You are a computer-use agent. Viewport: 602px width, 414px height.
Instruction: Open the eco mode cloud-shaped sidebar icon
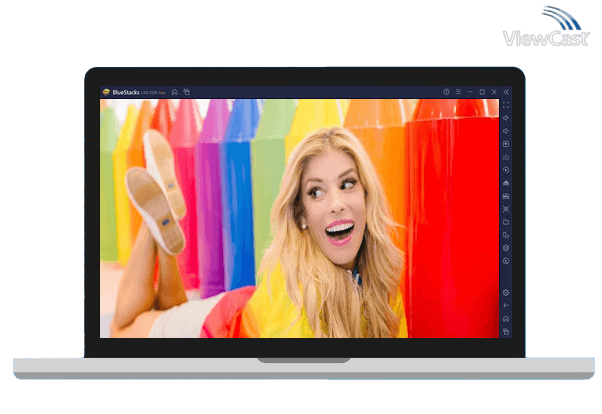point(506,183)
